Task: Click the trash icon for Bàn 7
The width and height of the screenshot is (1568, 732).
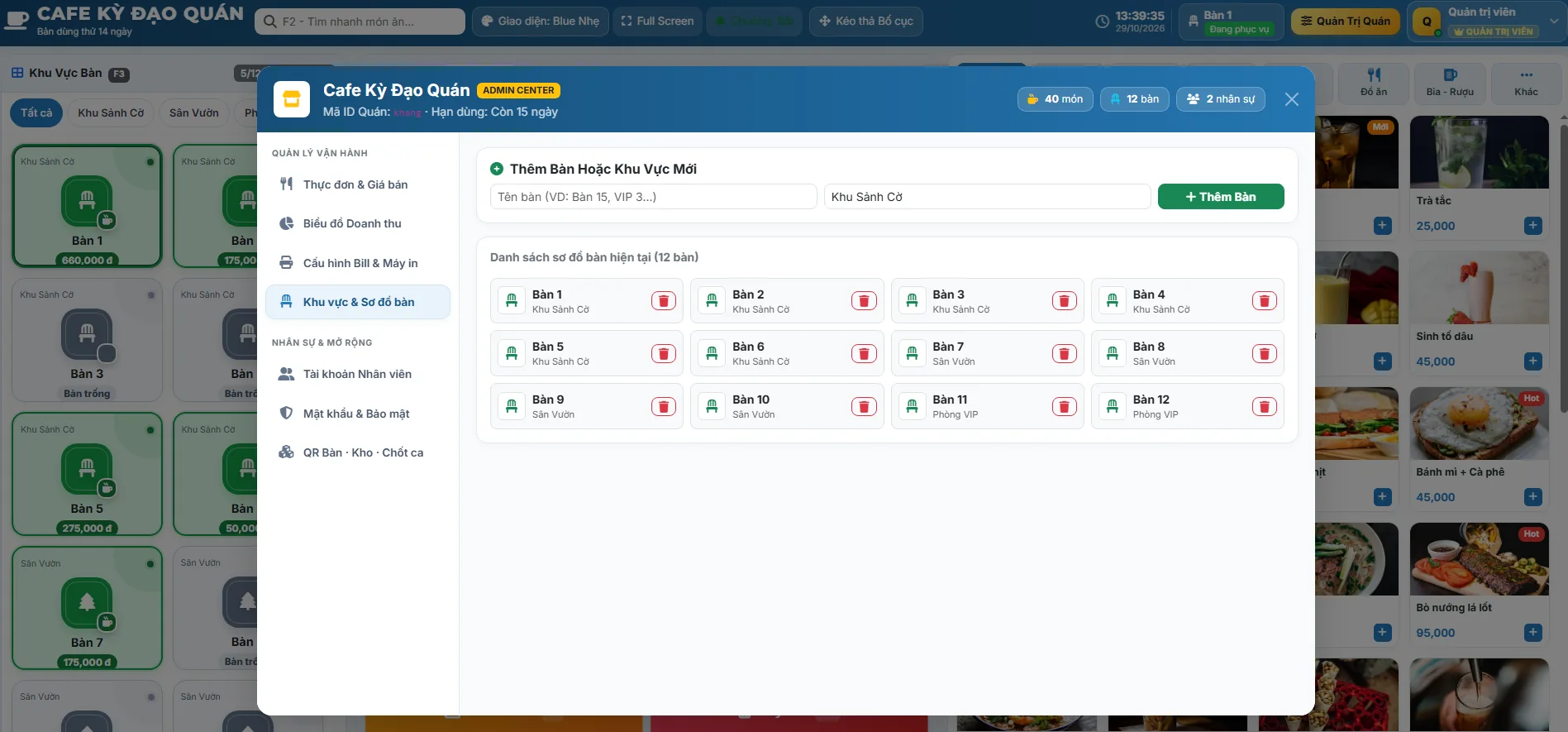Action: point(1064,354)
